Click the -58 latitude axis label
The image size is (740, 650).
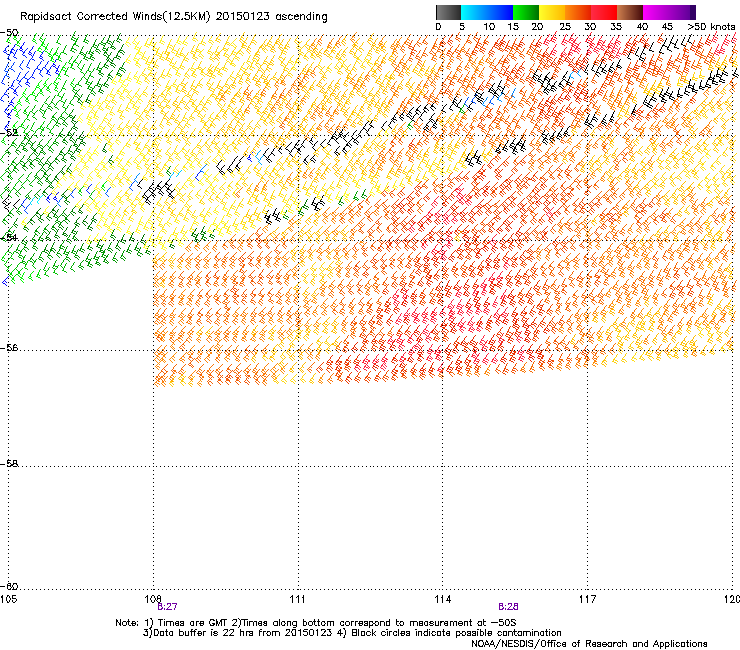9,464
